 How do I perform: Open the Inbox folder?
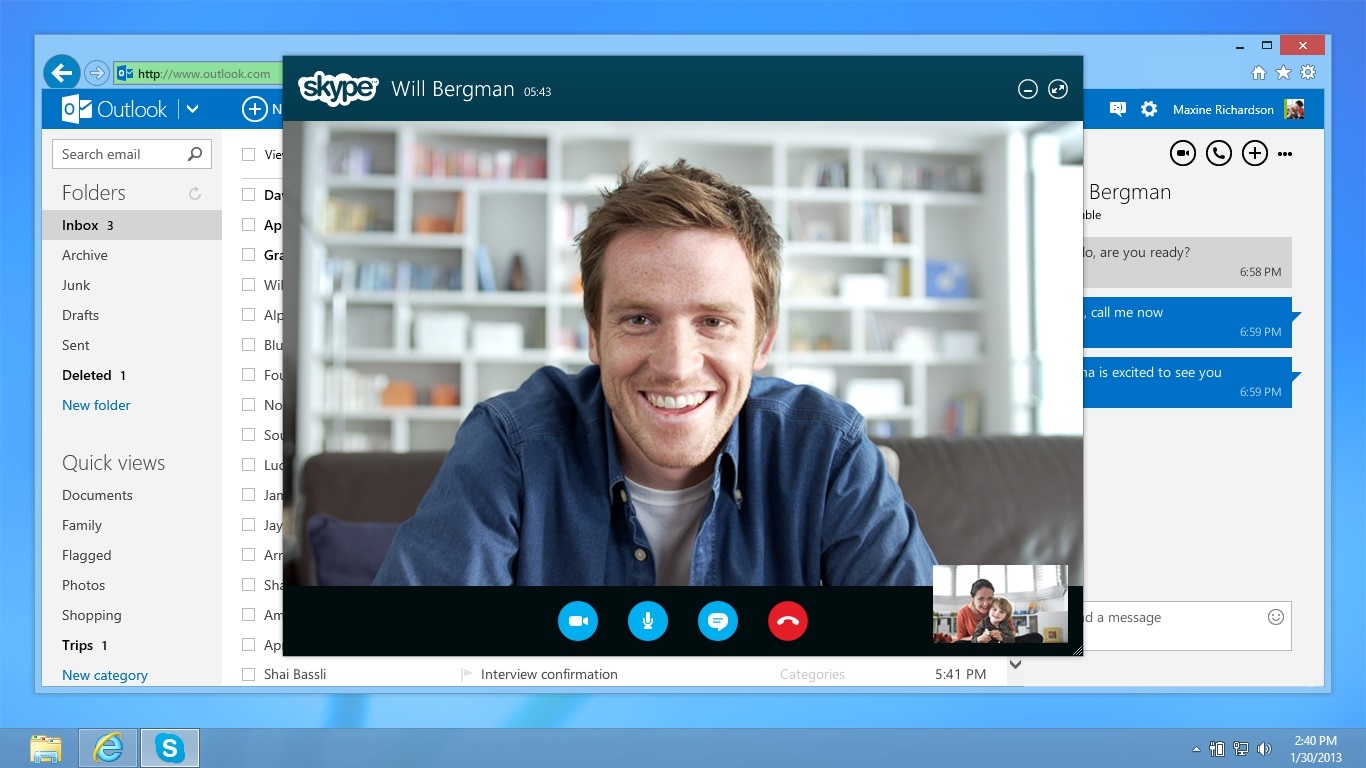(131, 225)
